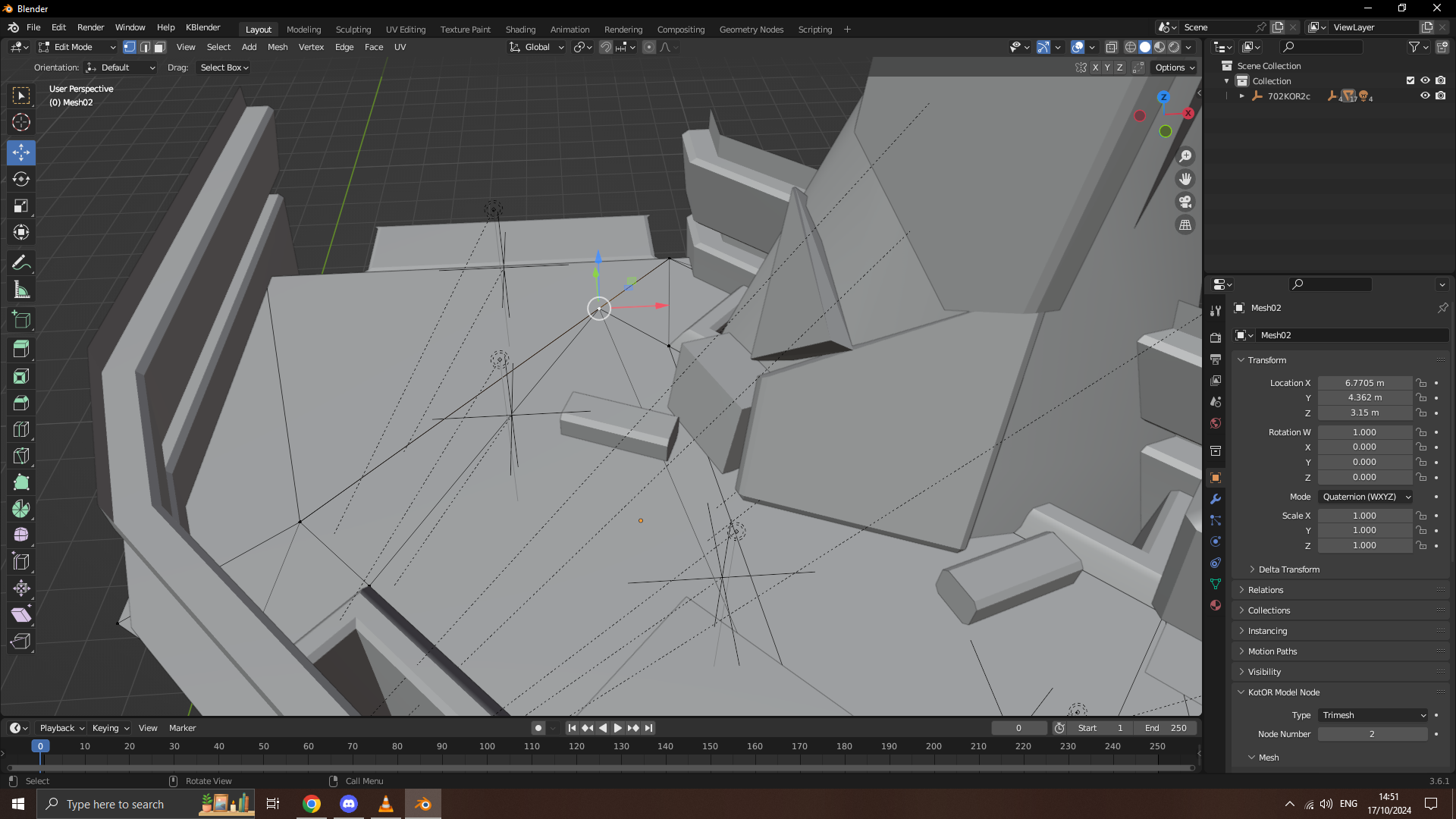Screen dimensions: 1456x819
Task: Switch to the UV Editing workspace tab
Action: (x=406, y=30)
